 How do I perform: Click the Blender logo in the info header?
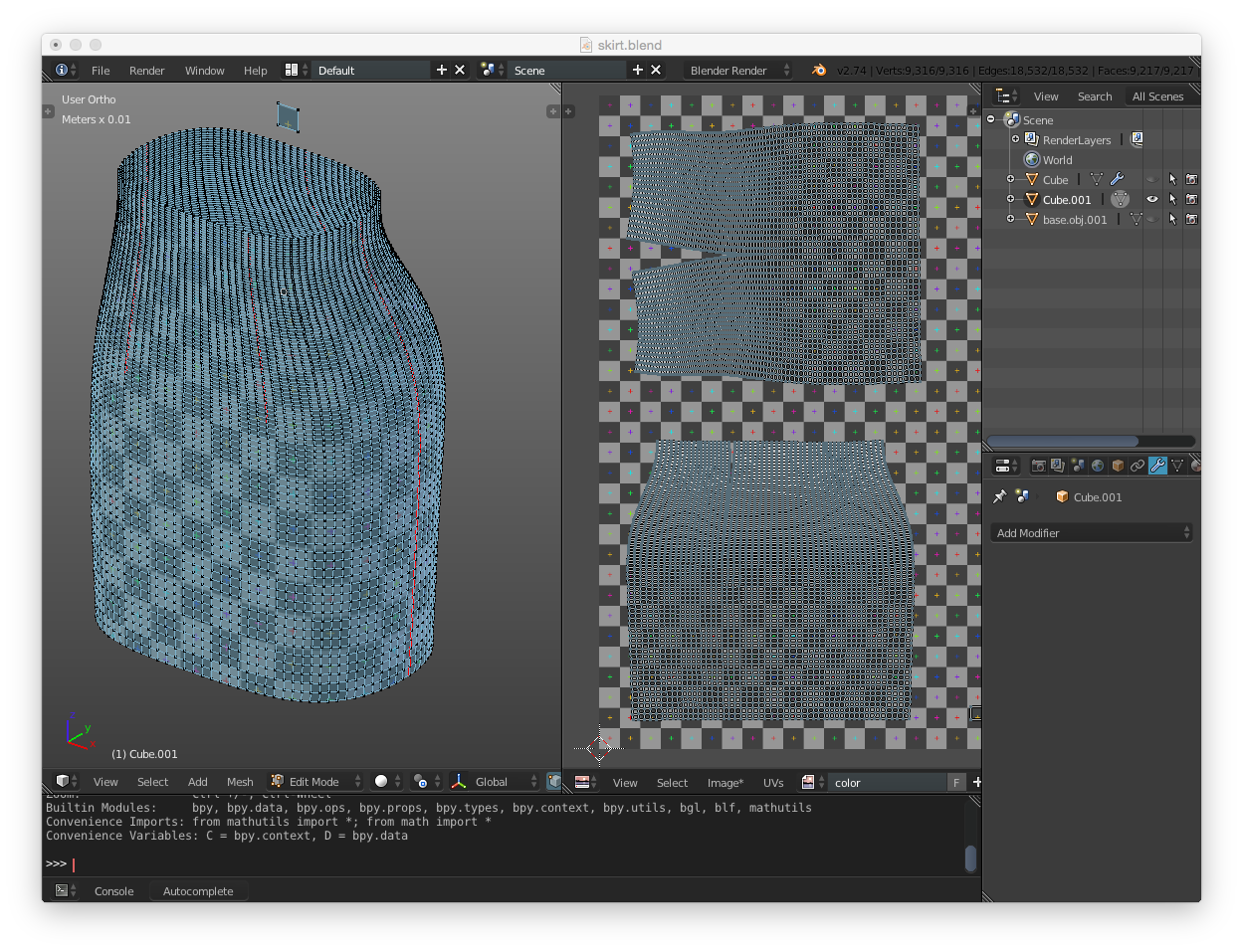[819, 71]
